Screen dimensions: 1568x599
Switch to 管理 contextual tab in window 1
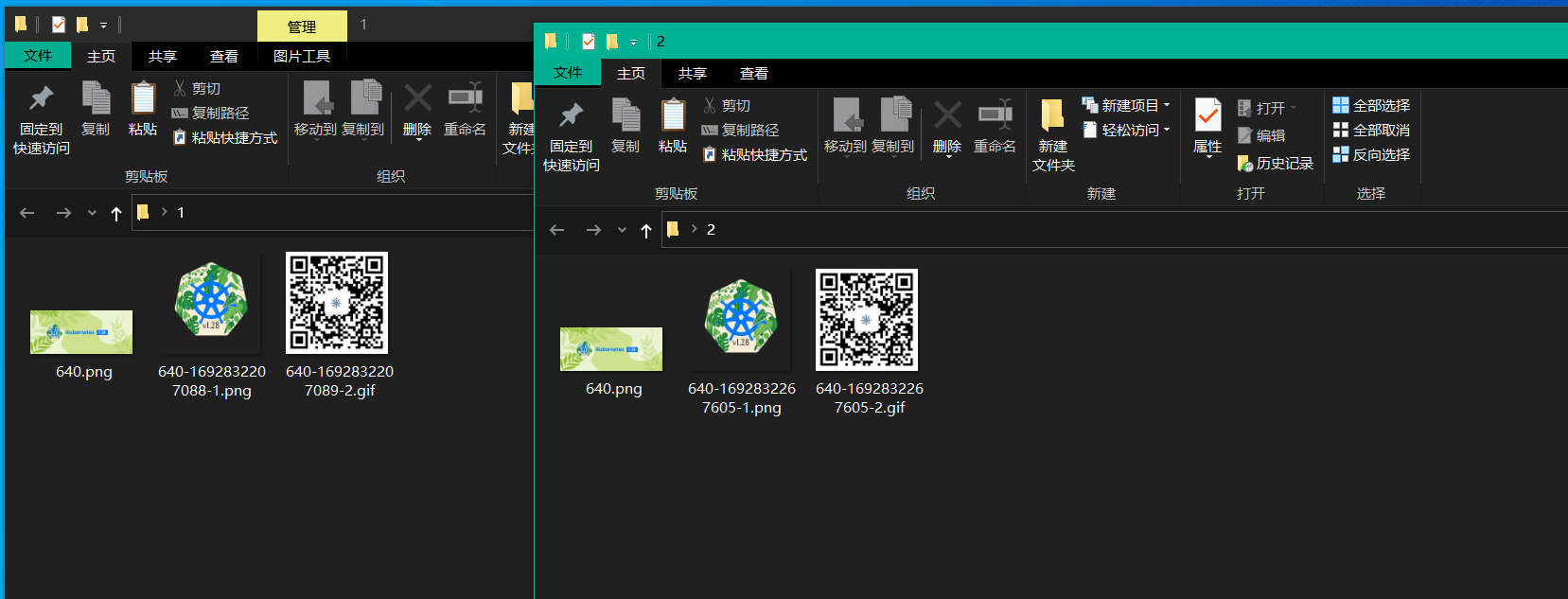point(302,26)
